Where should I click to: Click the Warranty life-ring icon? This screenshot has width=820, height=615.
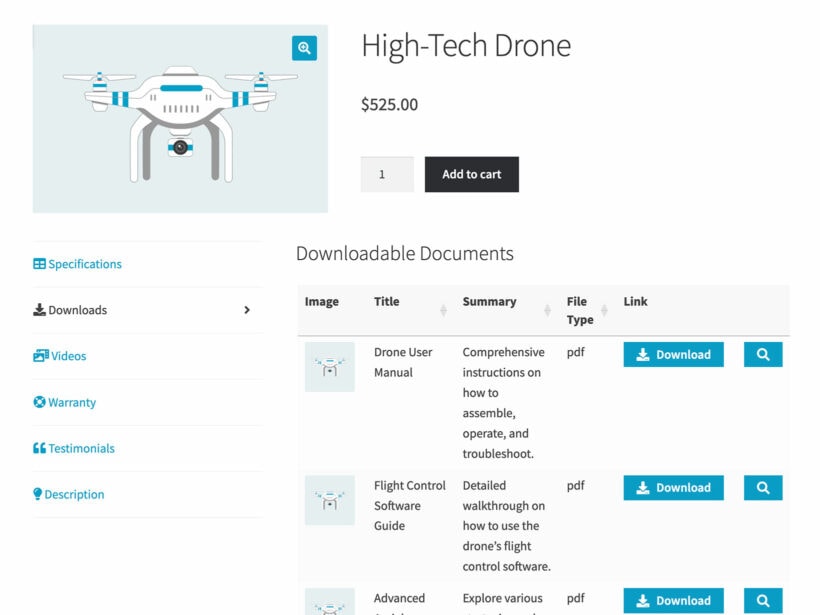[38, 402]
